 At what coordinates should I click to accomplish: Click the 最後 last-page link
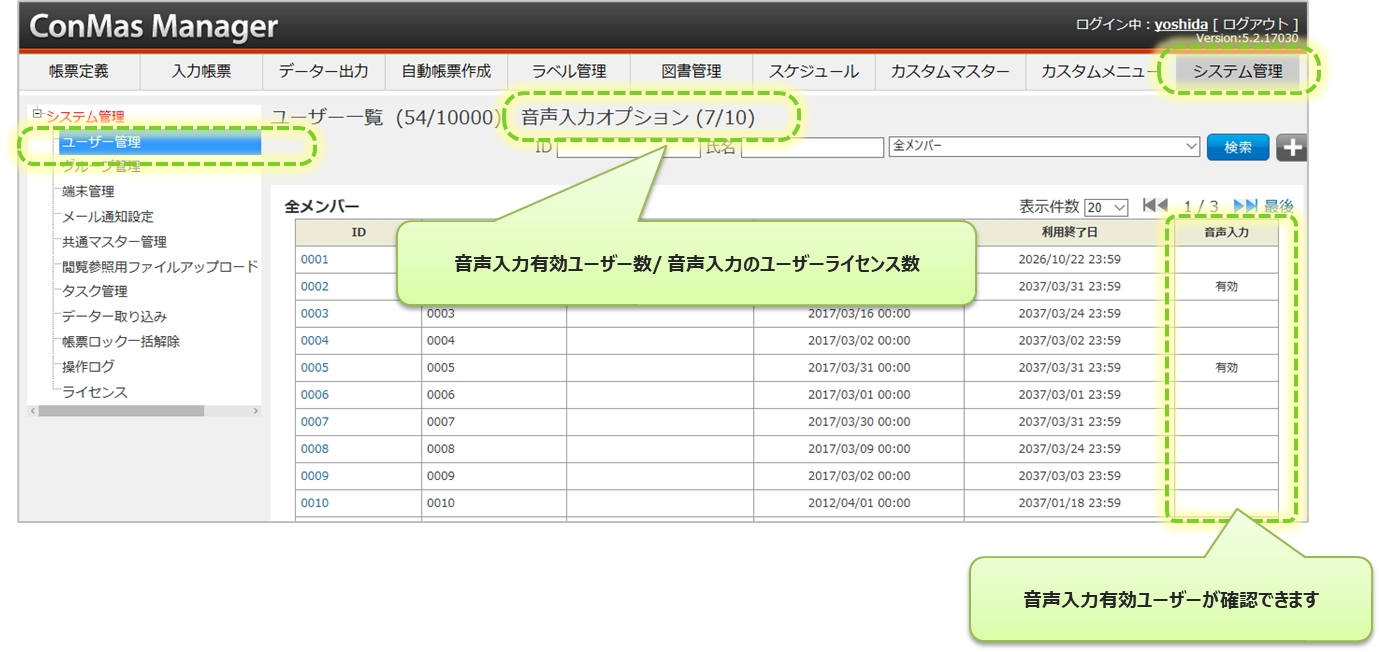coord(1278,206)
